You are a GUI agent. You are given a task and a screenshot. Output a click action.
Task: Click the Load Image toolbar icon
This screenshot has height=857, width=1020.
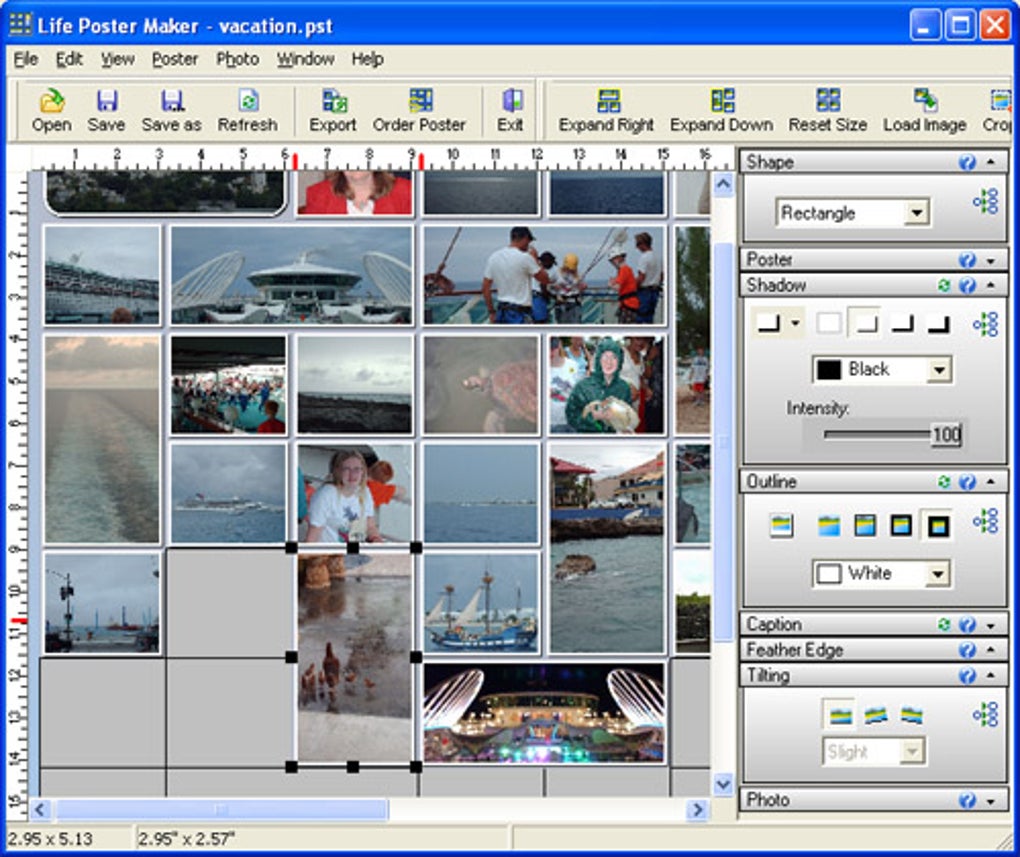tap(924, 102)
